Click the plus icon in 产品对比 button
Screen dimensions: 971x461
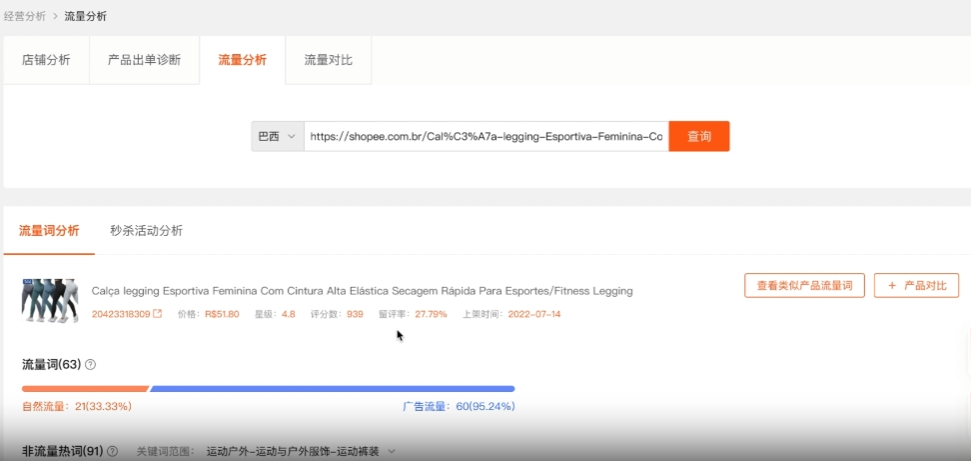point(890,285)
